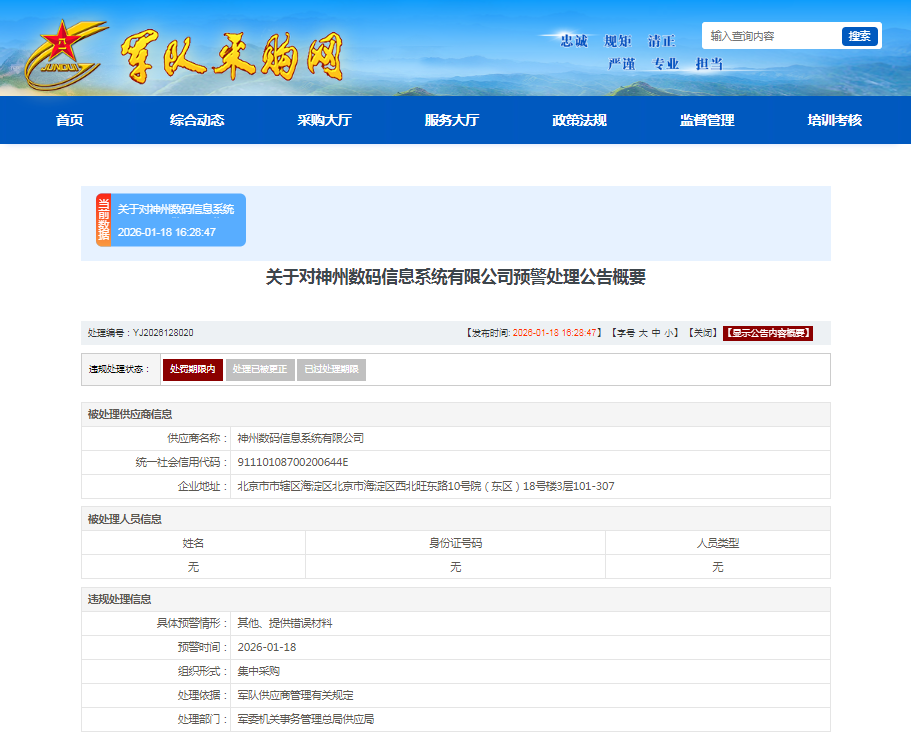Open 培训考核 in the top menu
This screenshot has width=911, height=739.
pyautogui.click(x=834, y=120)
